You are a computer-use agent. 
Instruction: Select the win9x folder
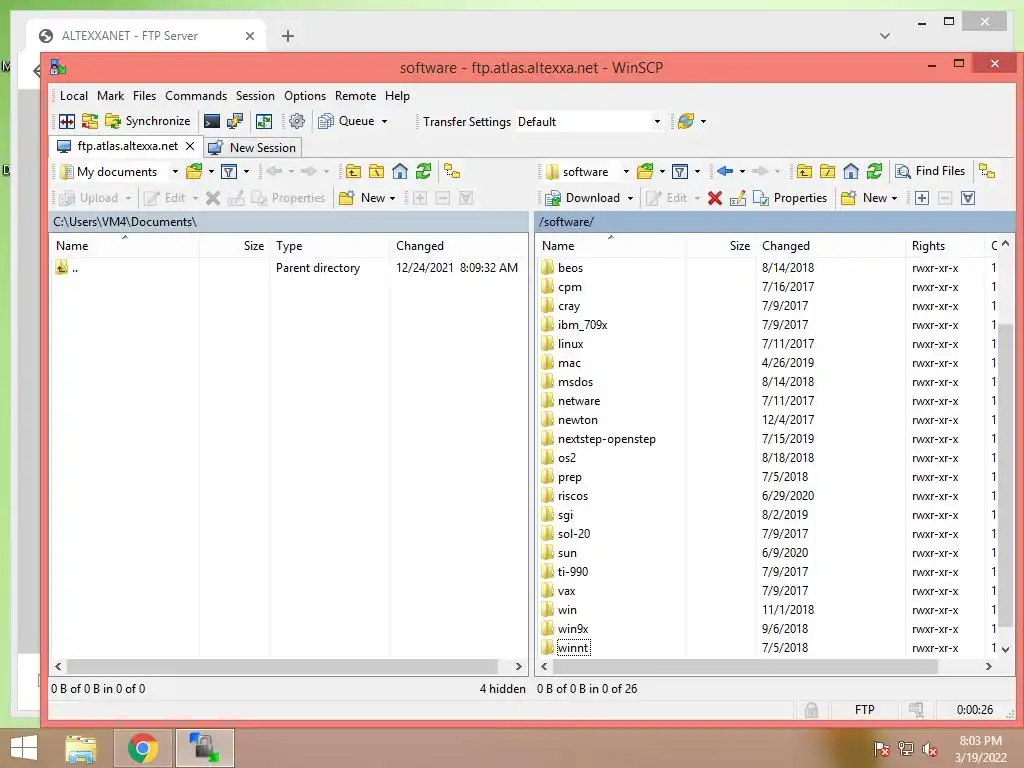[573, 629]
